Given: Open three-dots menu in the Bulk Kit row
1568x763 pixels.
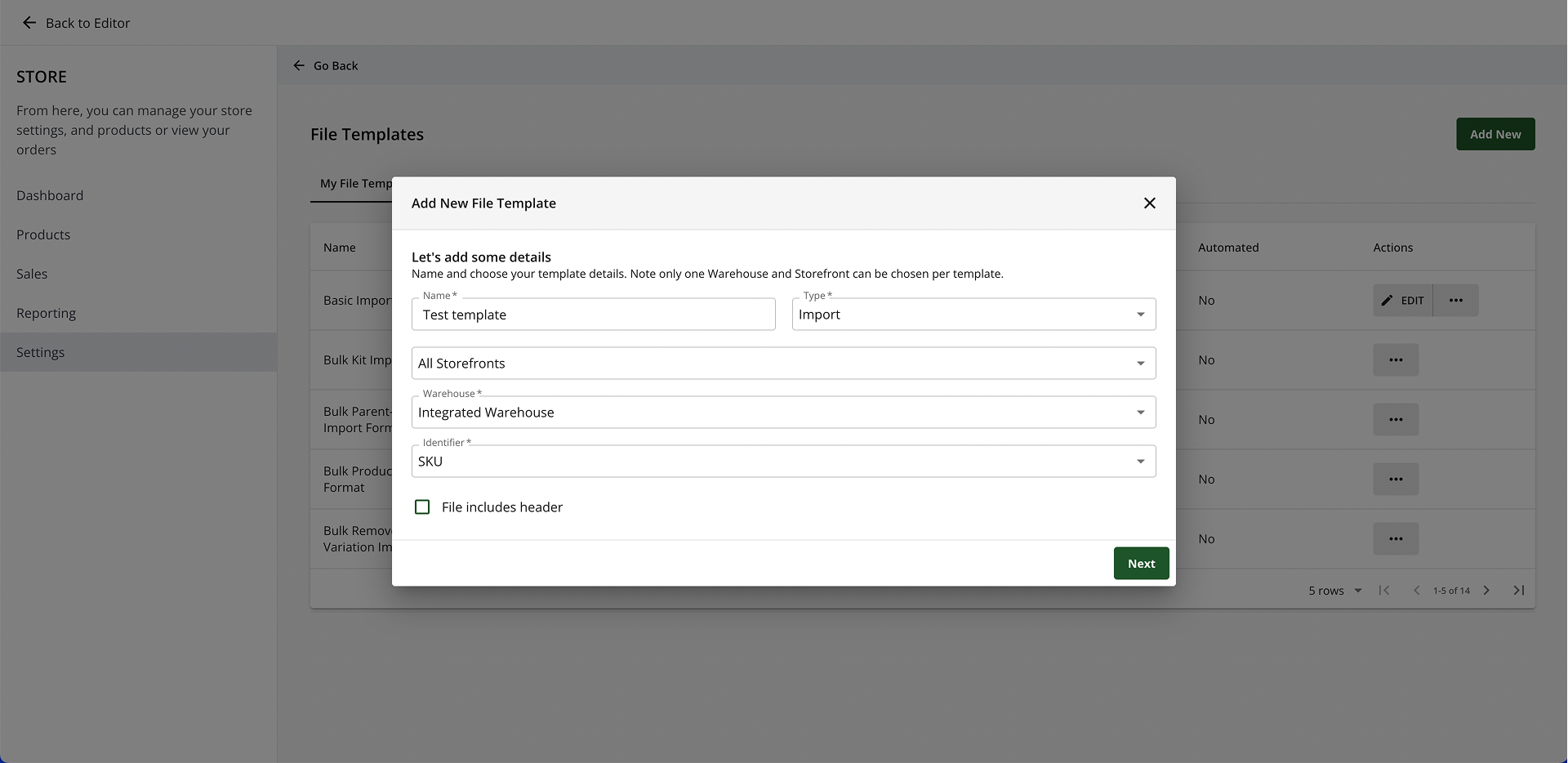Looking at the screenshot, I should [x=1395, y=360].
